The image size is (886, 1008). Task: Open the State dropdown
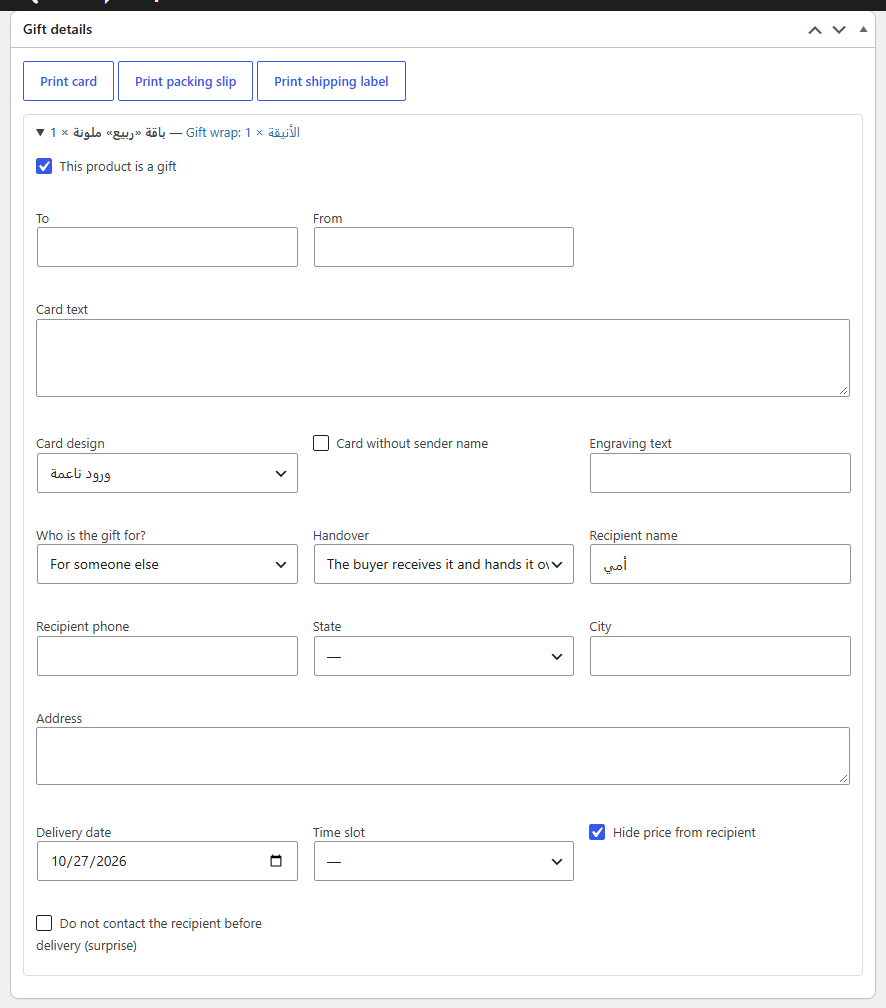point(444,656)
